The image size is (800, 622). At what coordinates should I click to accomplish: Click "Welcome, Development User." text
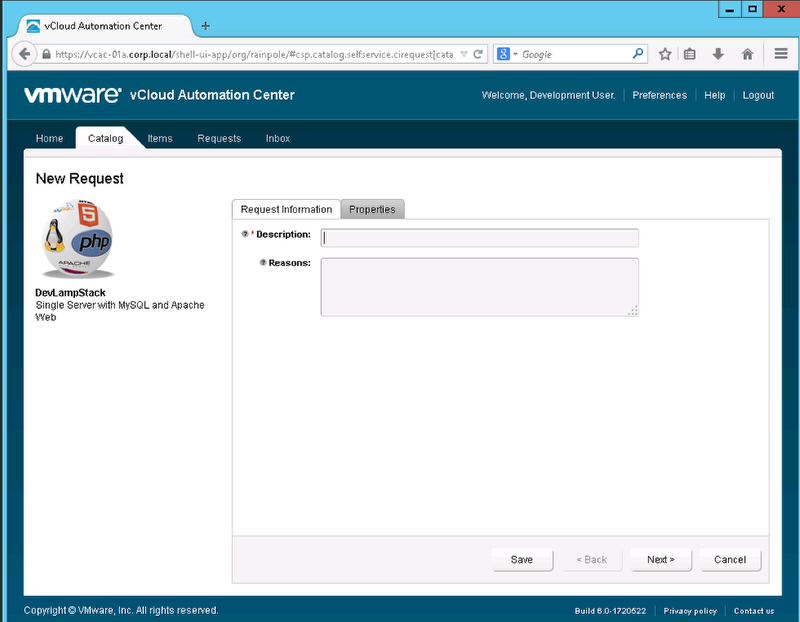click(x=548, y=95)
